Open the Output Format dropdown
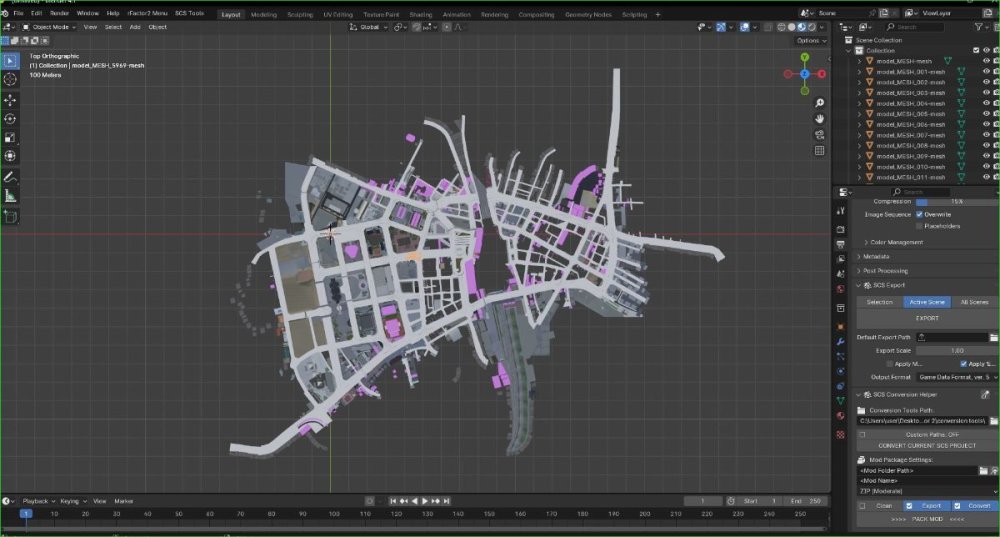1000x537 pixels. (957, 377)
